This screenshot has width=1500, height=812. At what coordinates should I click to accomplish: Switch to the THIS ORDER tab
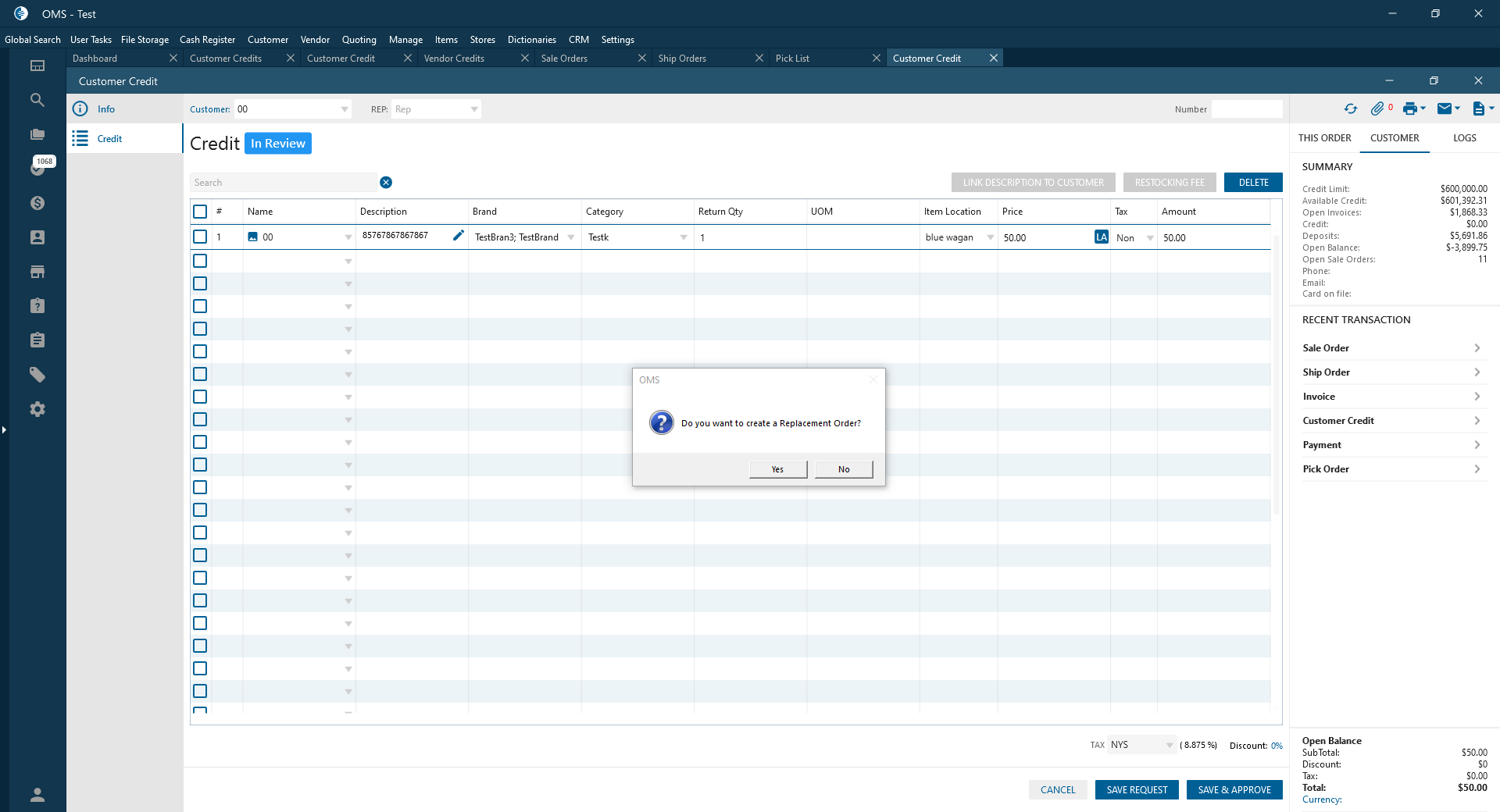[1324, 138]
